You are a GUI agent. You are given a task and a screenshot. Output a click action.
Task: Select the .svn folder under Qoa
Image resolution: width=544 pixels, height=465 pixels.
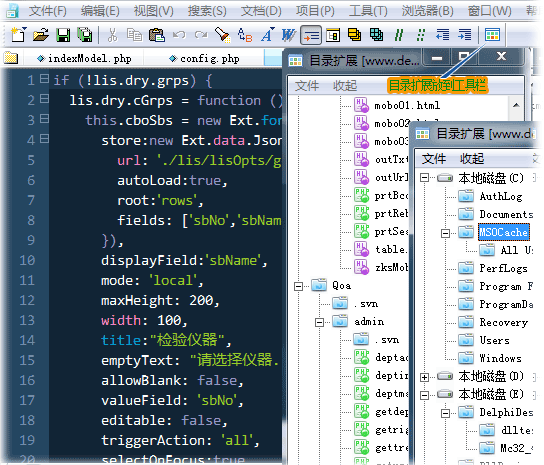366,304
